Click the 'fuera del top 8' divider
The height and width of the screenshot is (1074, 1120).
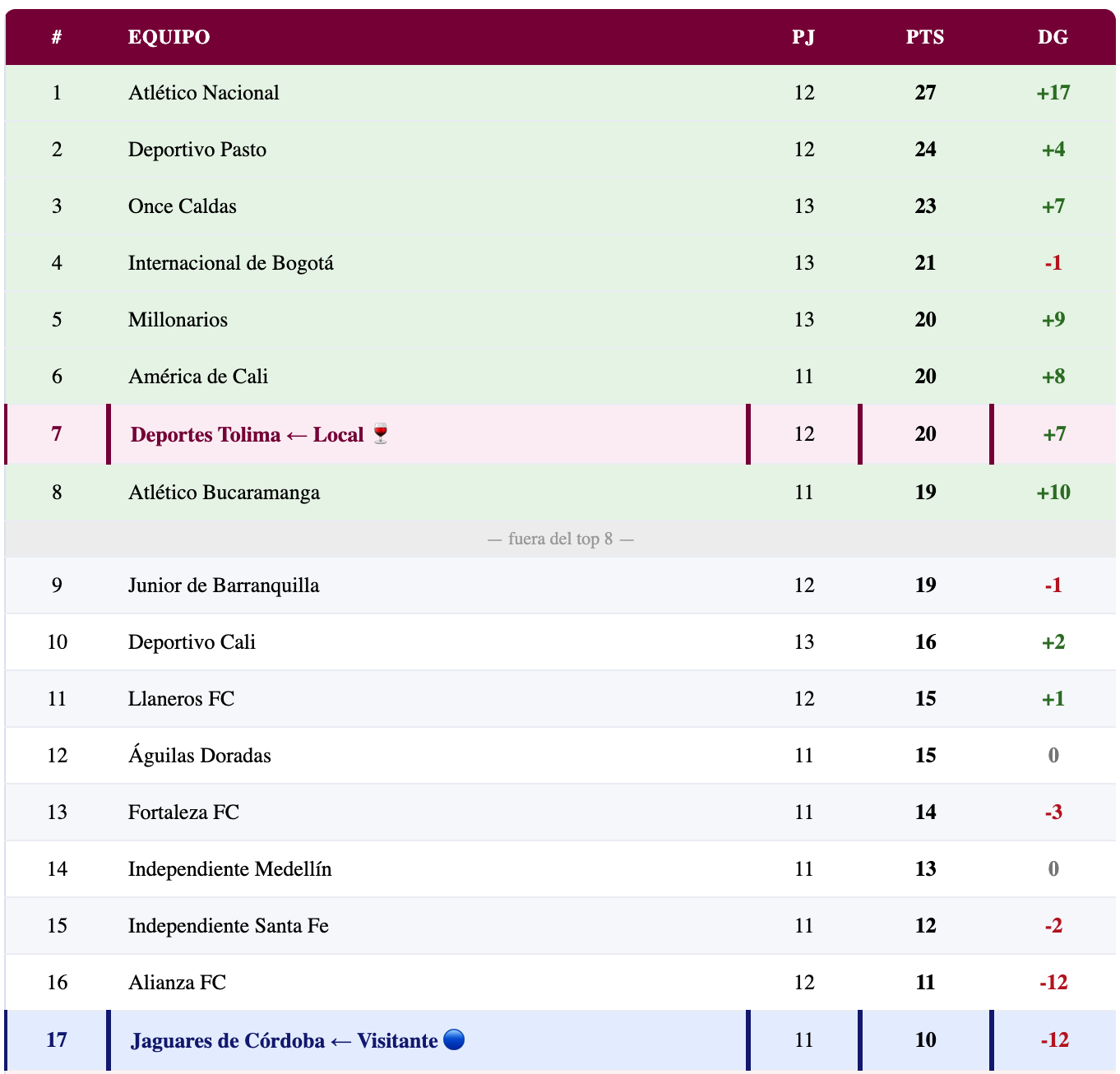pyautogui.click(x=560, y=539)
